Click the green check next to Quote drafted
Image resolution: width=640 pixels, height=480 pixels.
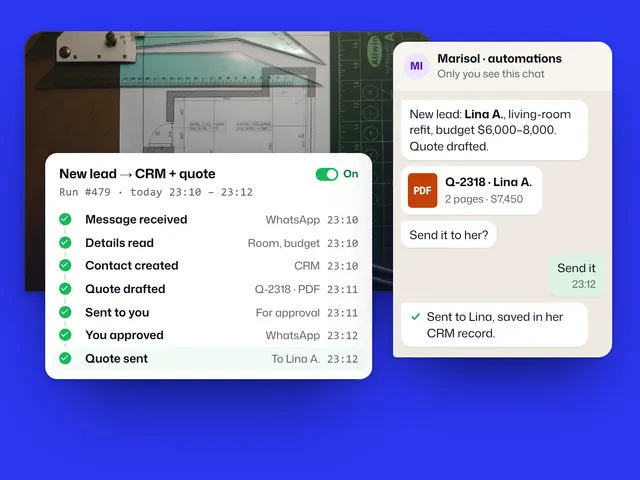[65, 289]
